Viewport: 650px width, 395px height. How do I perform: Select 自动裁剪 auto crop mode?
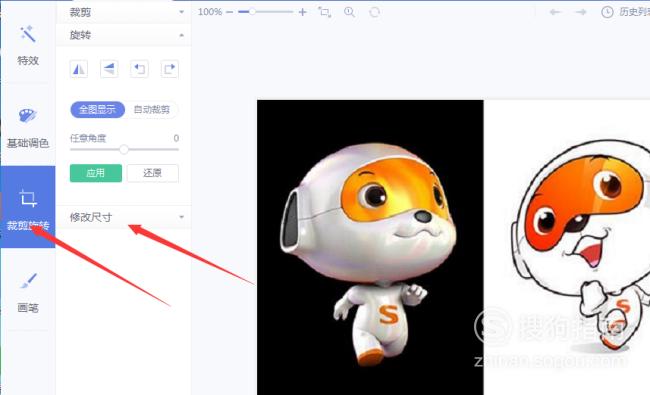click(x=152, y=109)
